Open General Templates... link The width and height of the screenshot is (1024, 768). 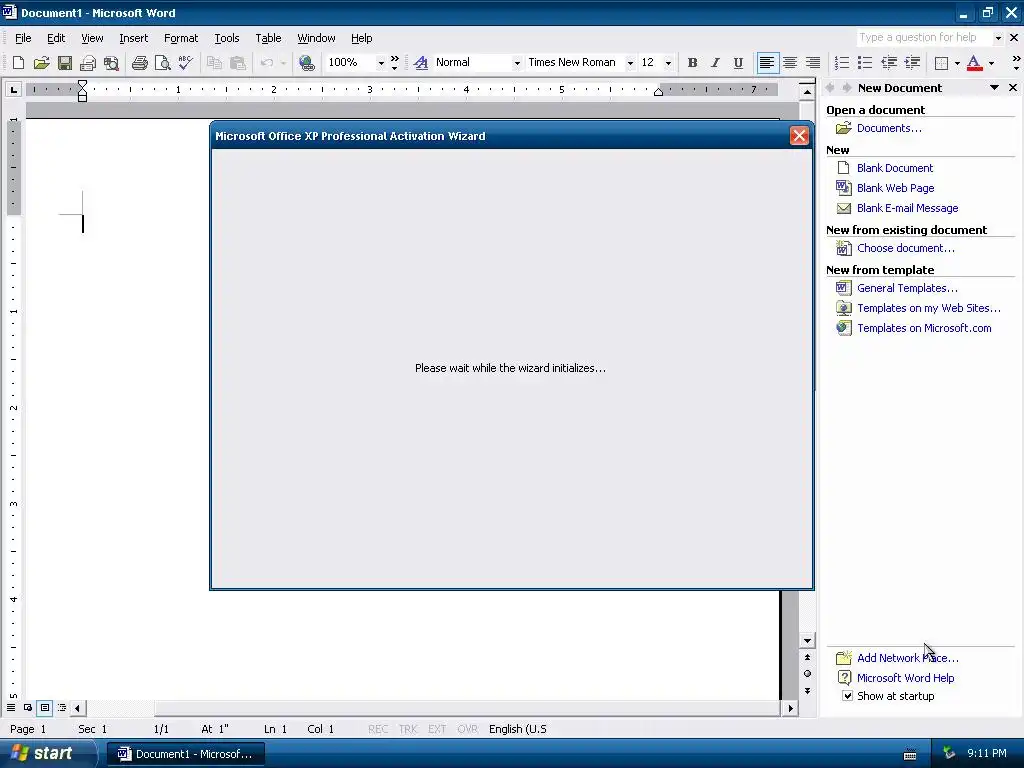(x=907, y=288)
